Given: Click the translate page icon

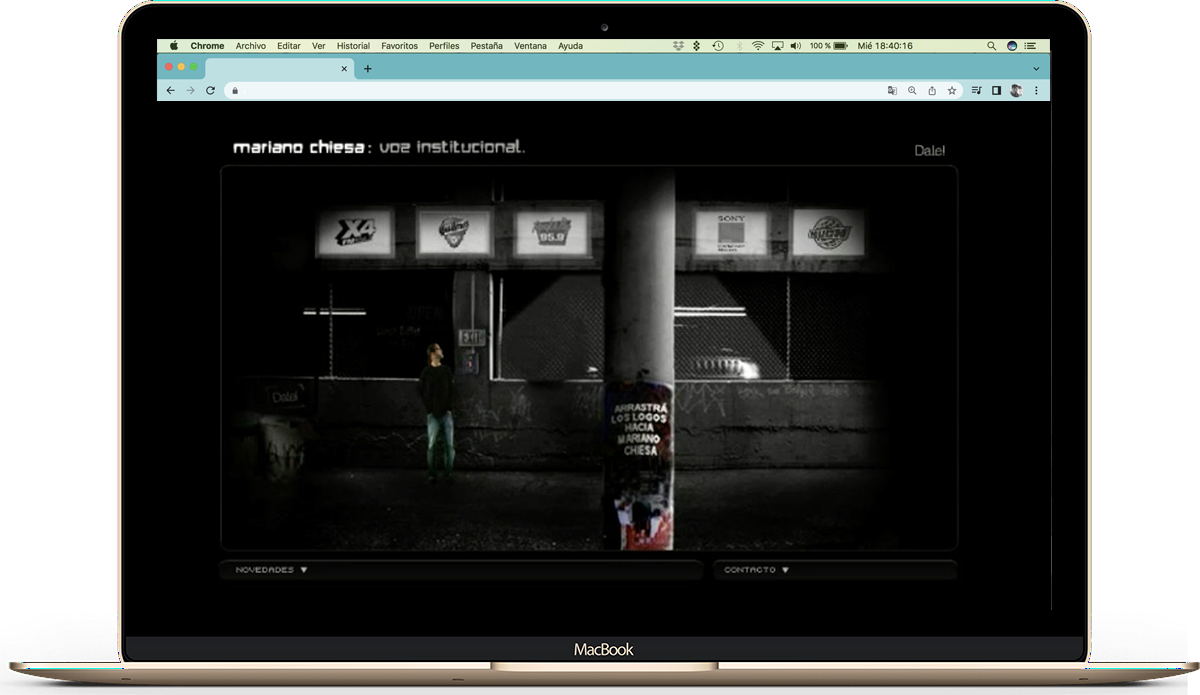Looking at the screenshot, I should click(x=892, y=90).
